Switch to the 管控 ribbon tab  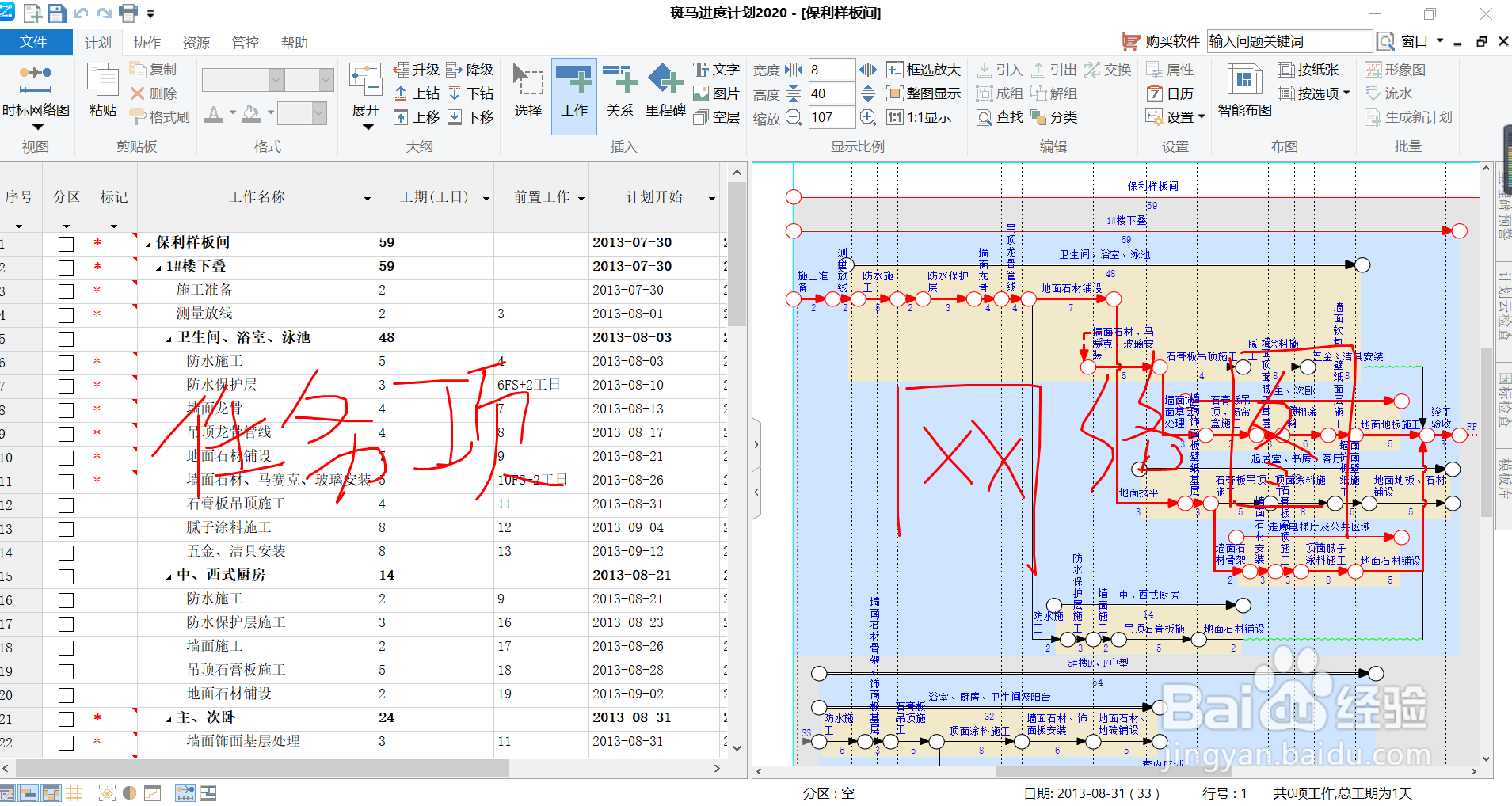tap(246, 43)
